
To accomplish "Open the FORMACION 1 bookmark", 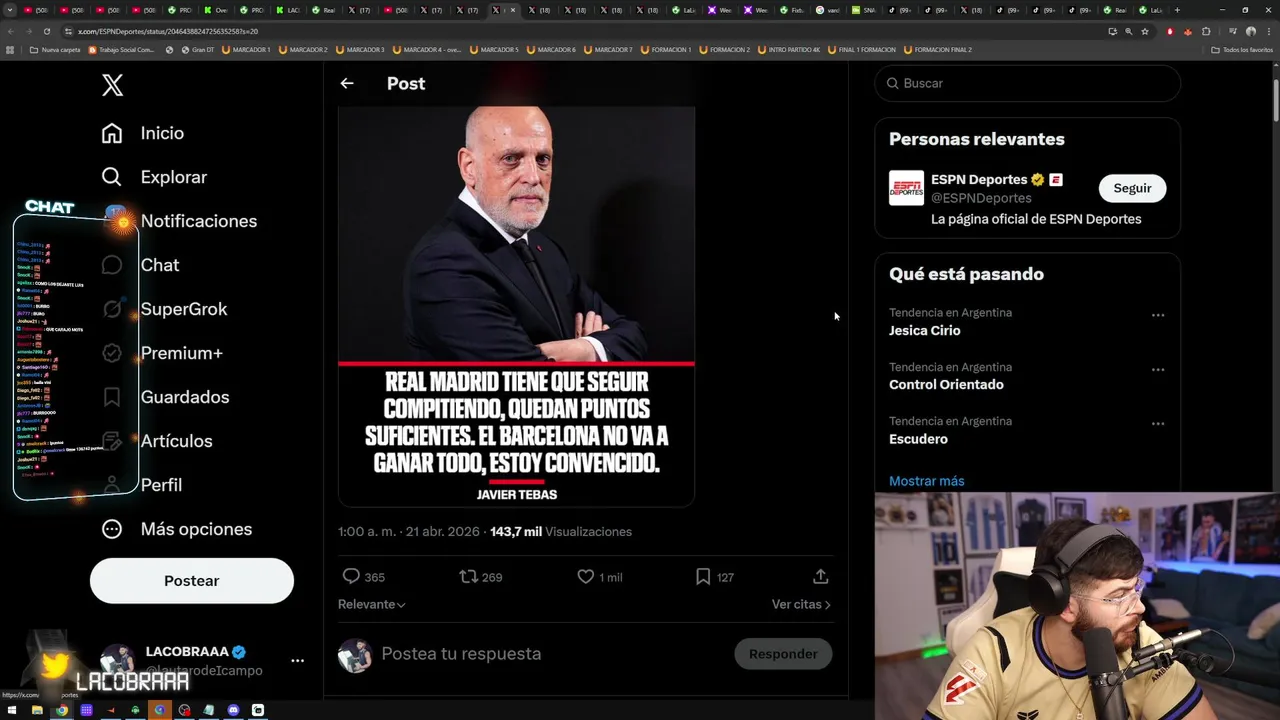I will [x=666, y=49].
